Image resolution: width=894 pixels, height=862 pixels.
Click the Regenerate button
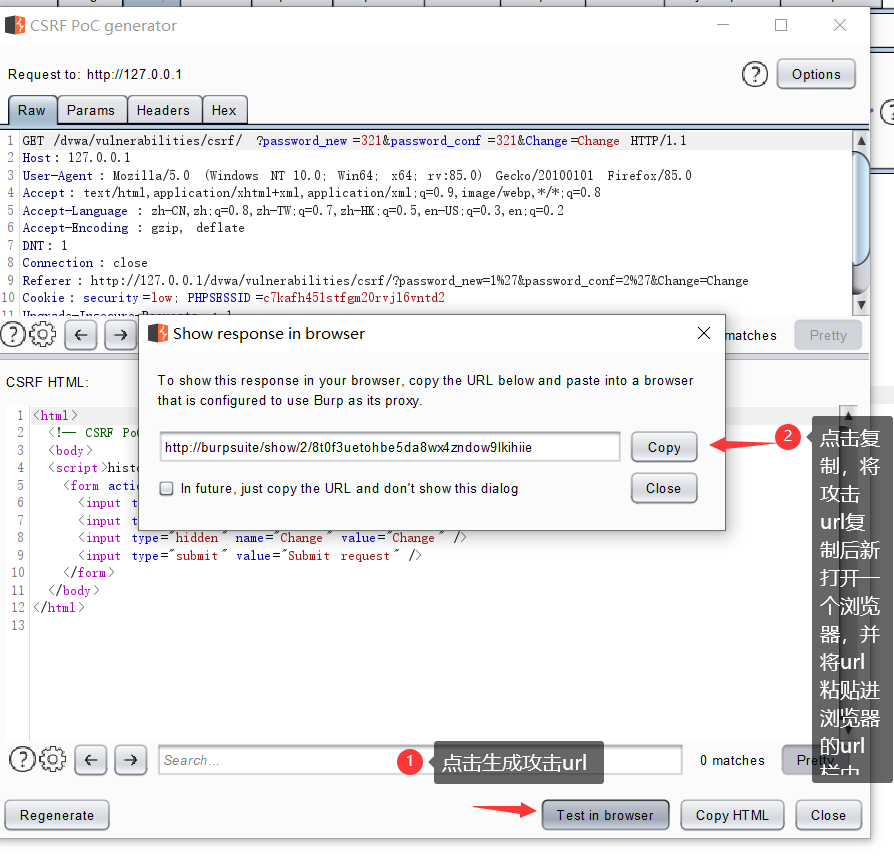pyautogui.click(x=57, y=815)
